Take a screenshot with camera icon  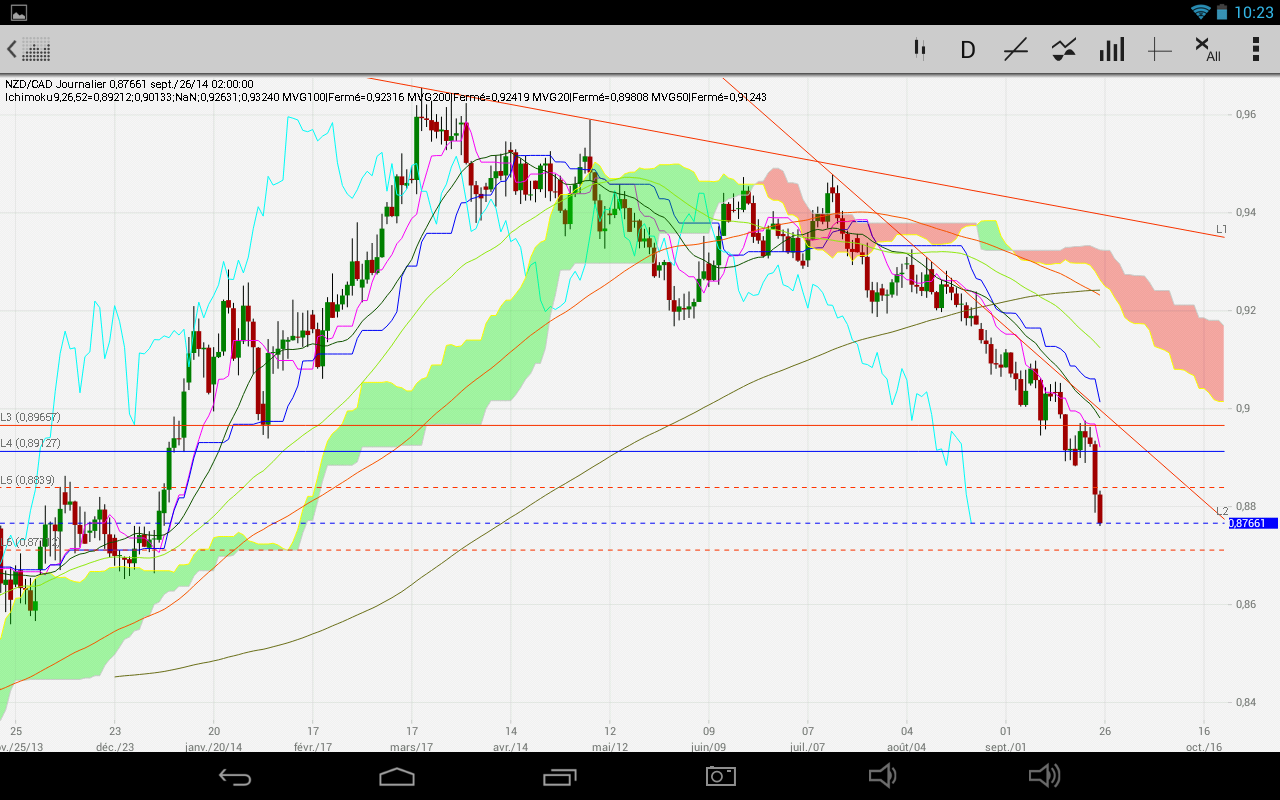[720, 776]
